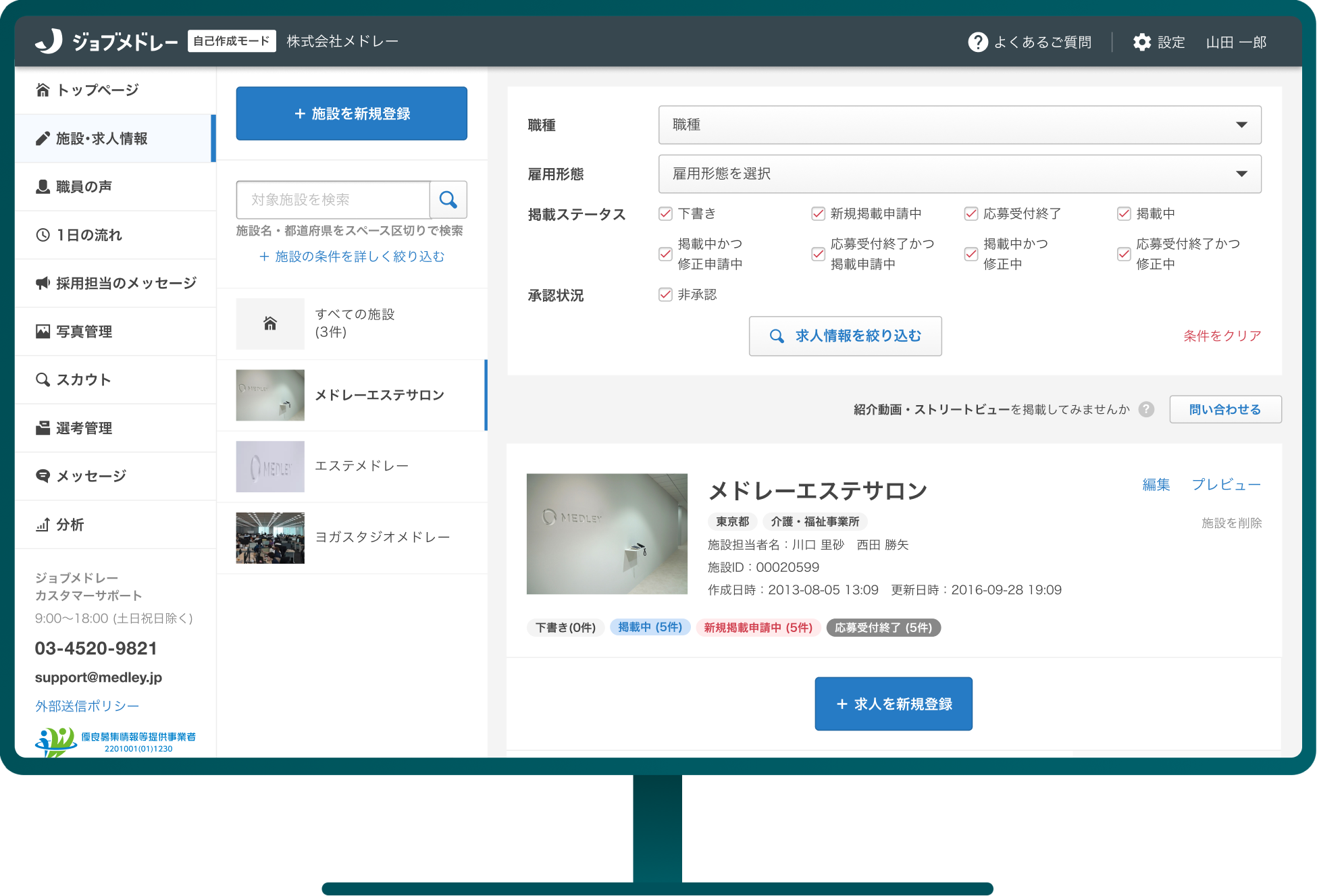Screen dimensions: 1317x896
Task: Toggle 応募受付終了かつ修正中 checkbox
Action: pyautogui.click(x=1124, y=254)
